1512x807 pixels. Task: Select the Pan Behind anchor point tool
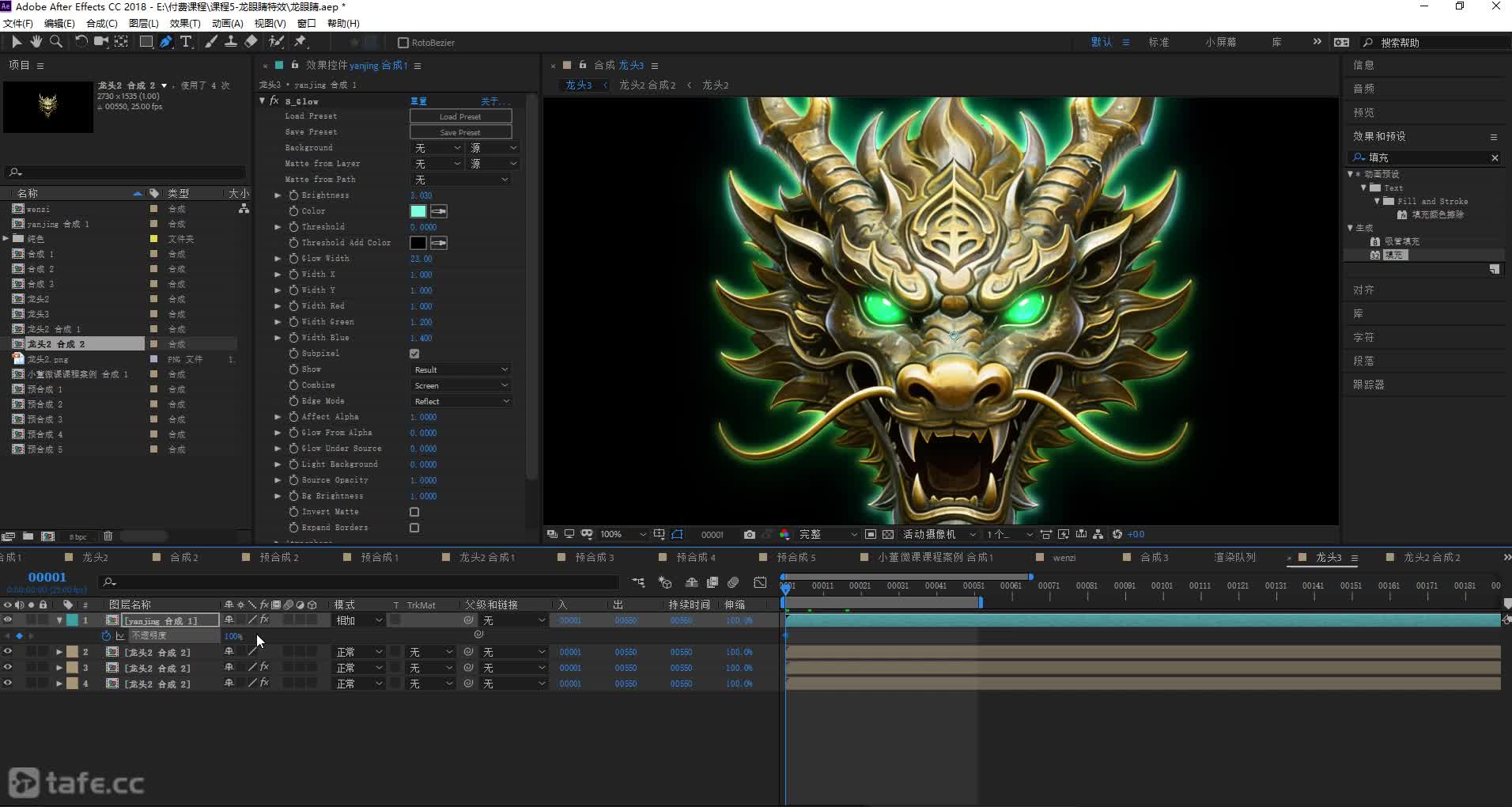pyautogui.click(x=122, y=42)
